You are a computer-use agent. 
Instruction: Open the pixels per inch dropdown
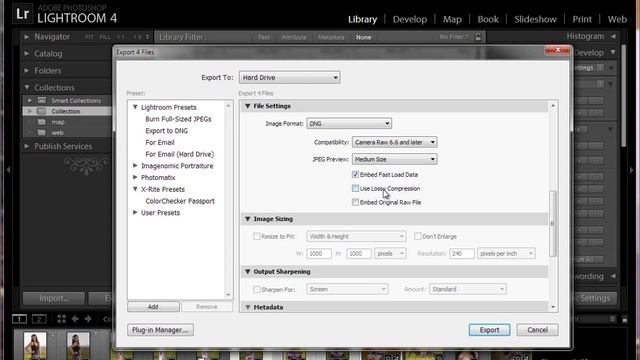point(506,253)
